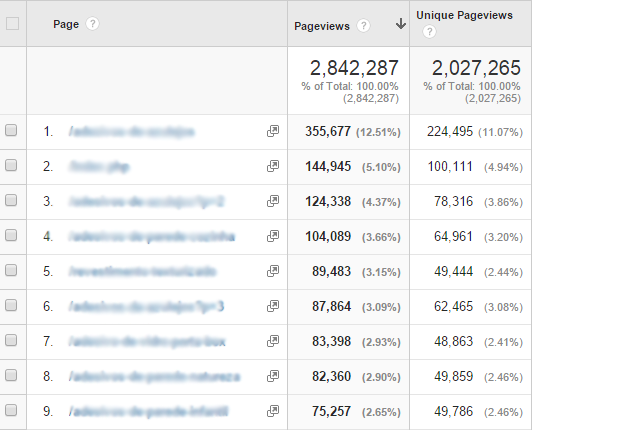Click help icon under Unique Pageviews header
This screenshot has height=430, width=629.
(x=429, y=31)
